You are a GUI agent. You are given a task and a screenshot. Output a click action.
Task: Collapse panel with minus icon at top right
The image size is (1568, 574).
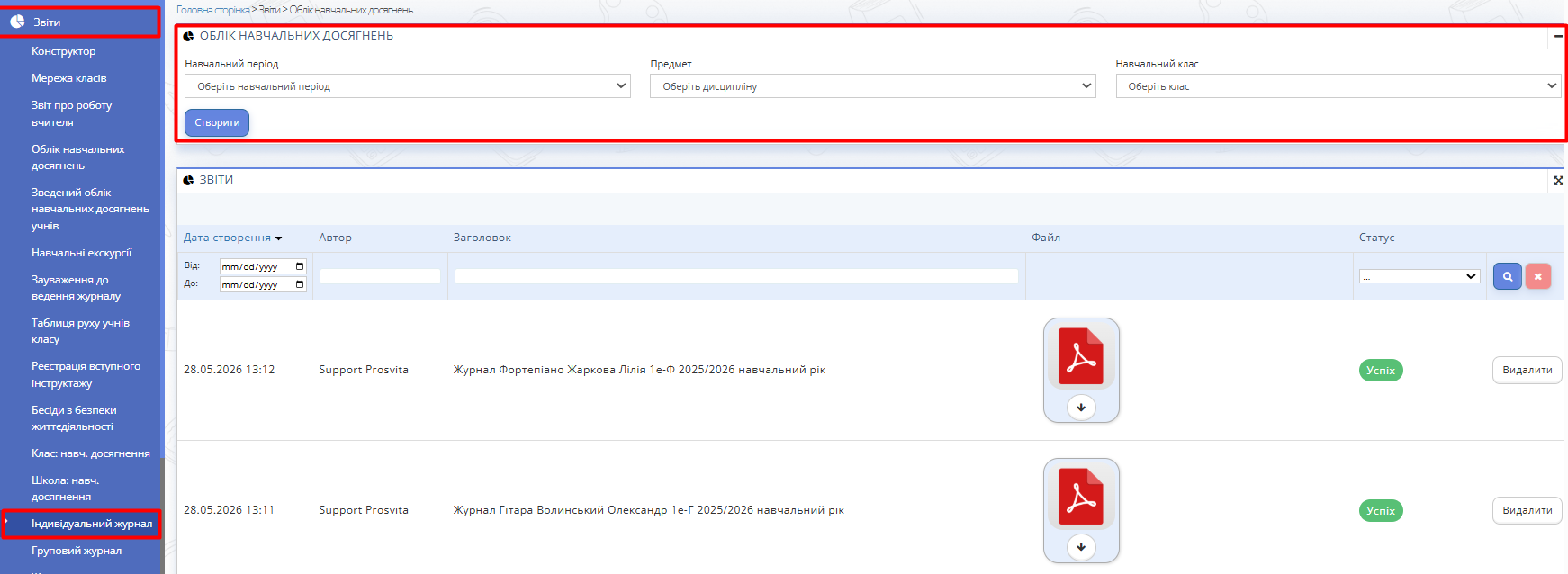coord(1558,36)
